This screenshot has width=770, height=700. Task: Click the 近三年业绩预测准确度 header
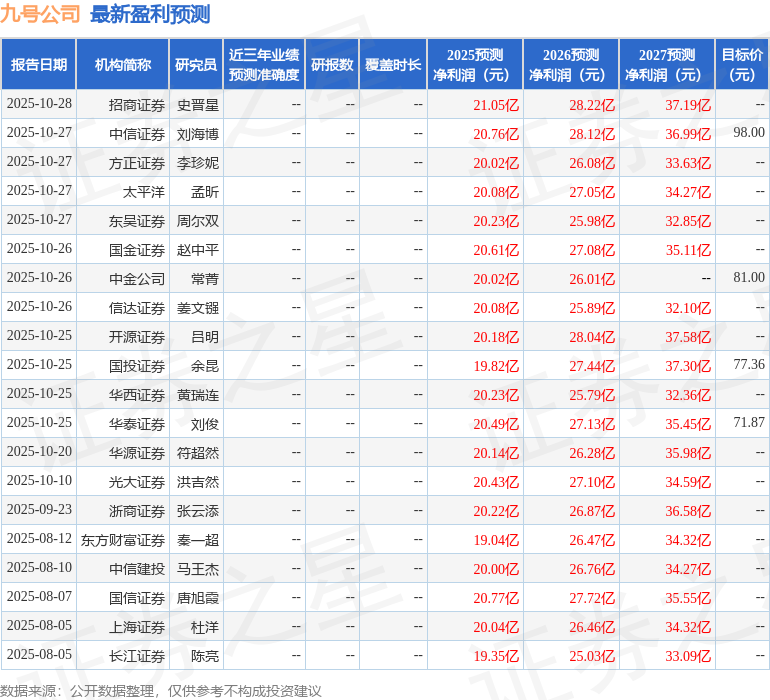[264, 65]
